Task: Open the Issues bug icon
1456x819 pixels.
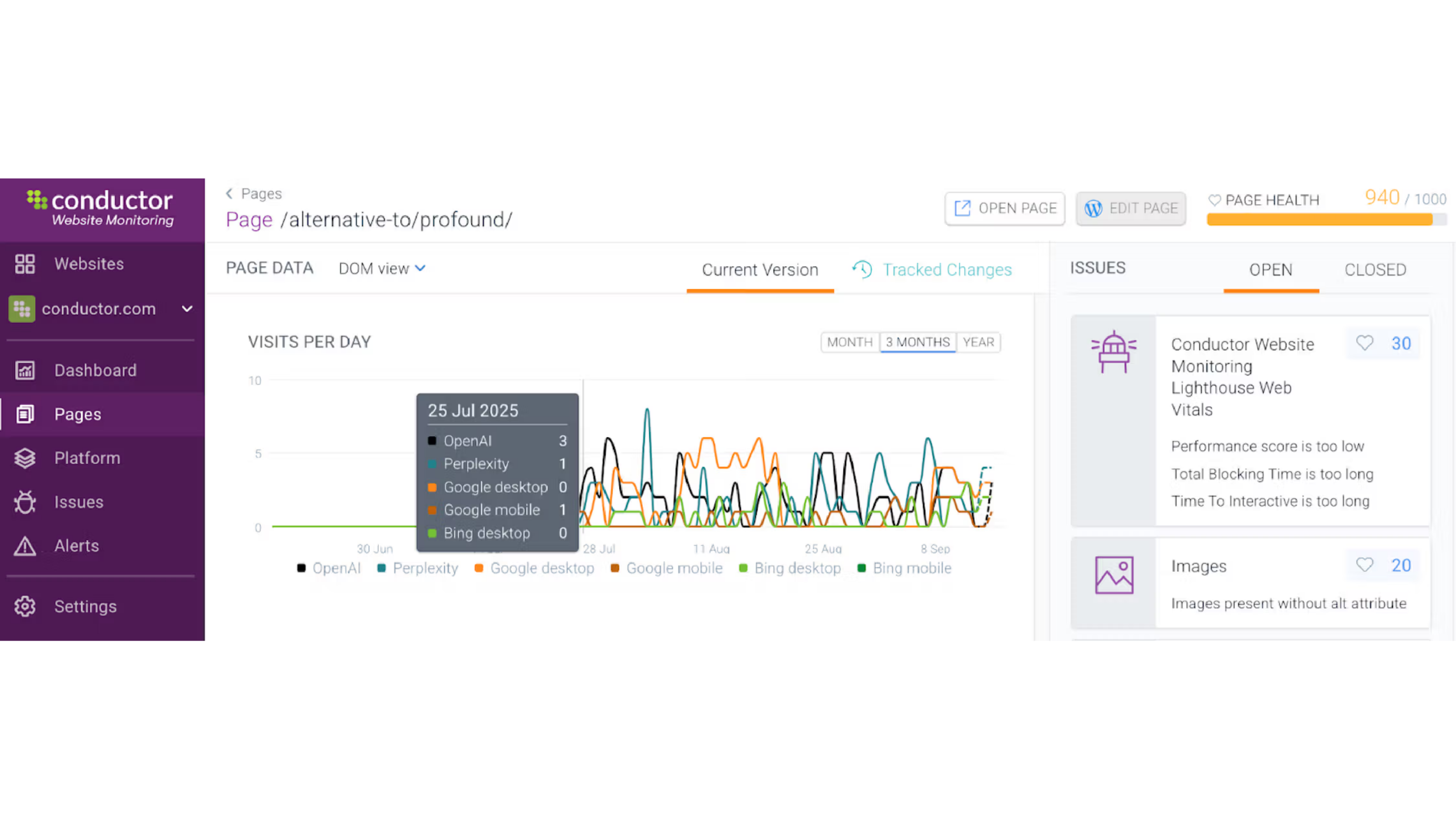Action: point(25,502)
